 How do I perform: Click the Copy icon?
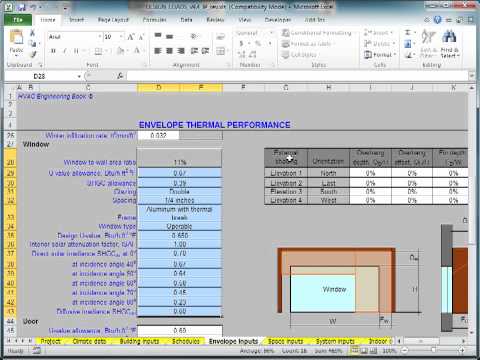coord(32,43)
